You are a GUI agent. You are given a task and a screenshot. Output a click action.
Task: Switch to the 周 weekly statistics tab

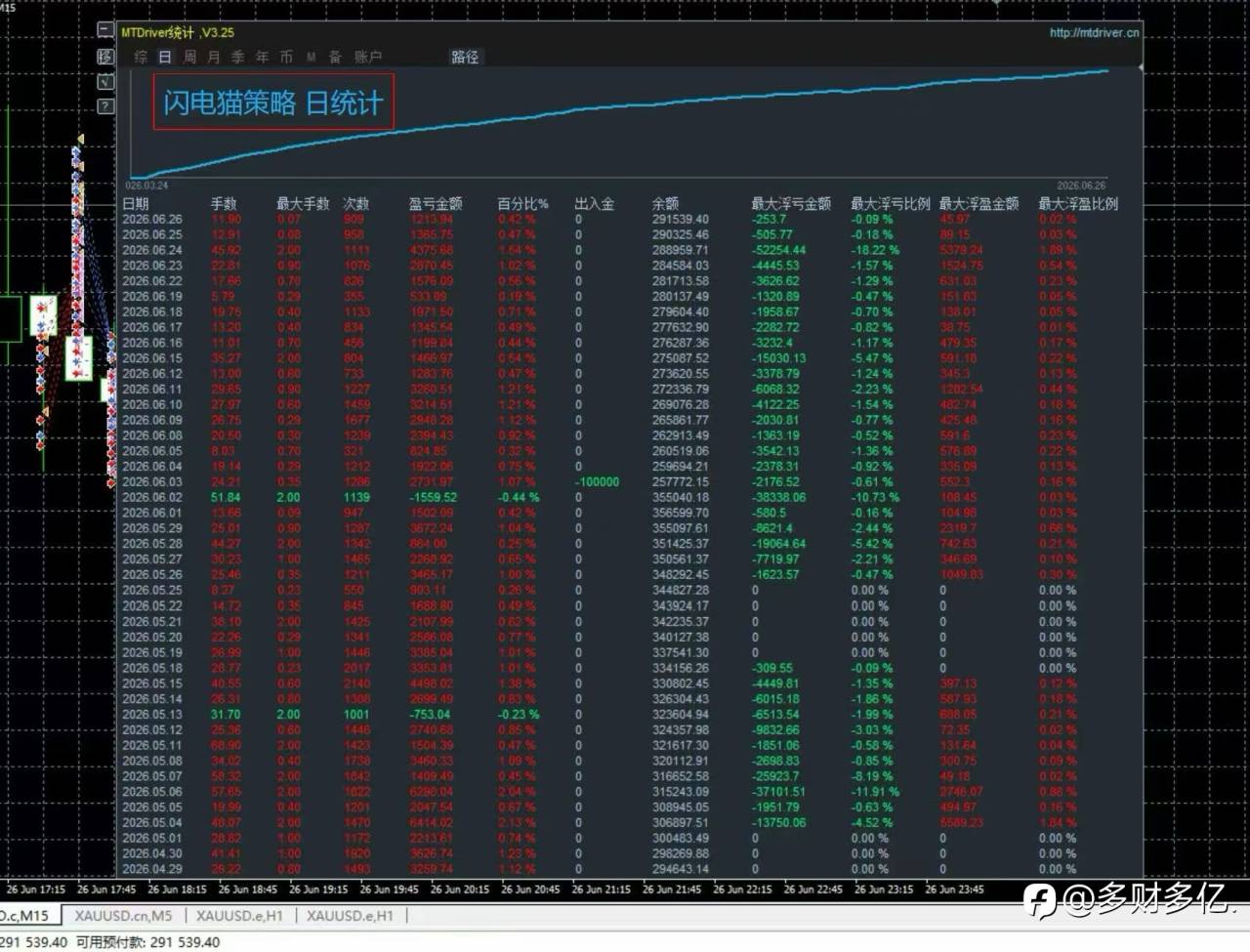tap(189, 57)
